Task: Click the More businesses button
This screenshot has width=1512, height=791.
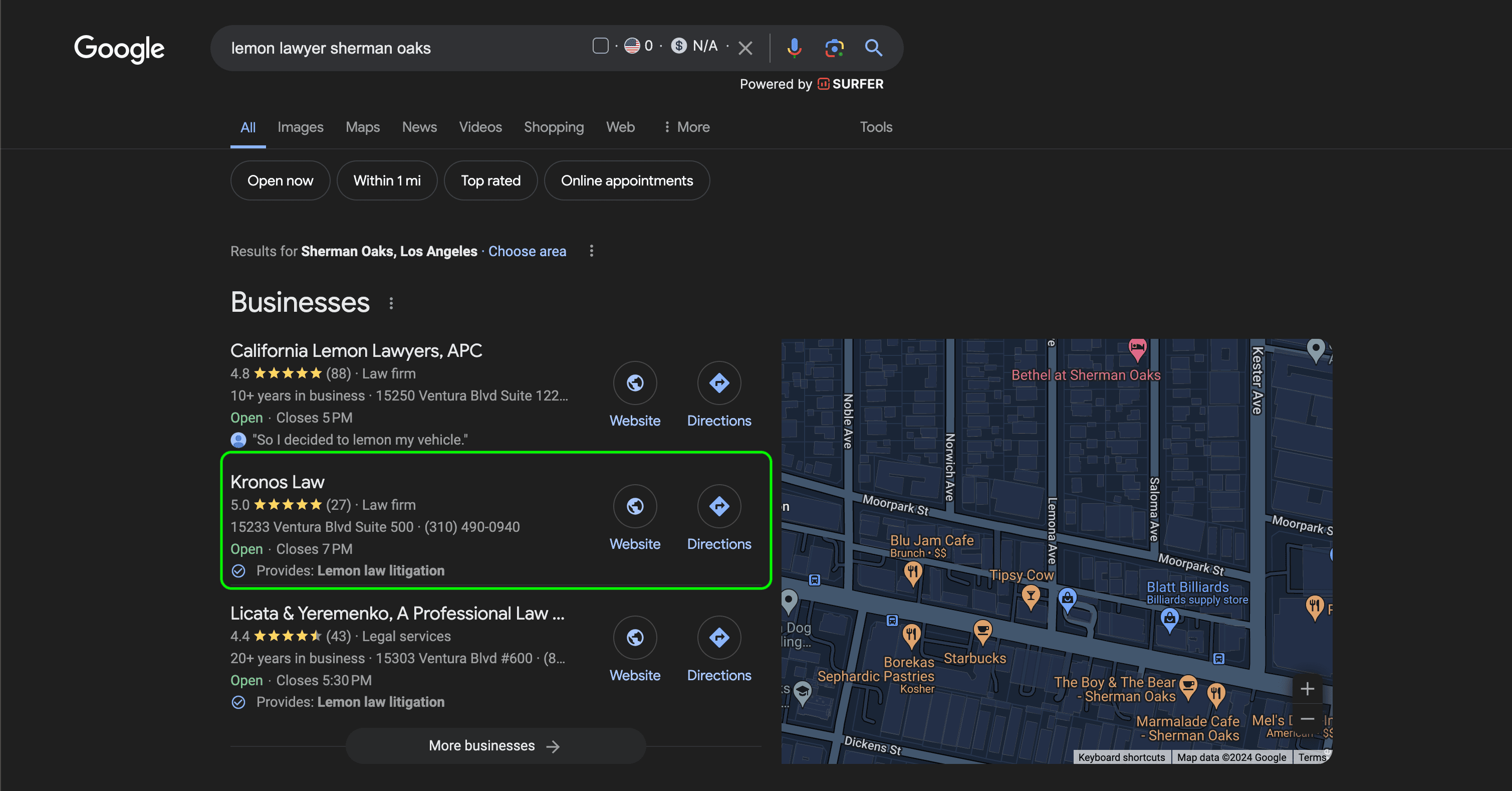Action: (495, 746)
